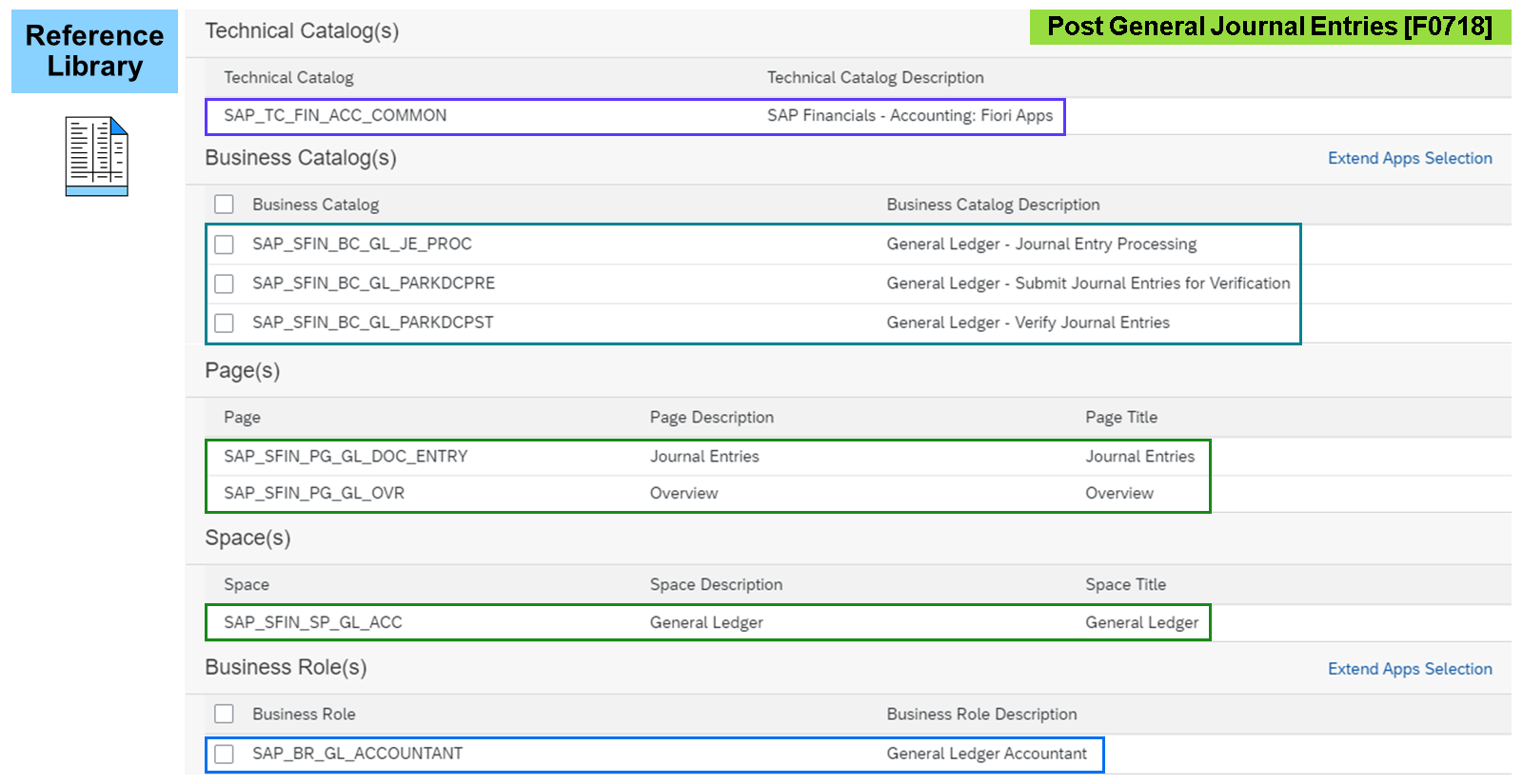This screenshot has width=1523, height=784.
Task: Select the SAP_SFIN_BC_GL_PARKDCPRE catalog name
Action: [373, 283]
